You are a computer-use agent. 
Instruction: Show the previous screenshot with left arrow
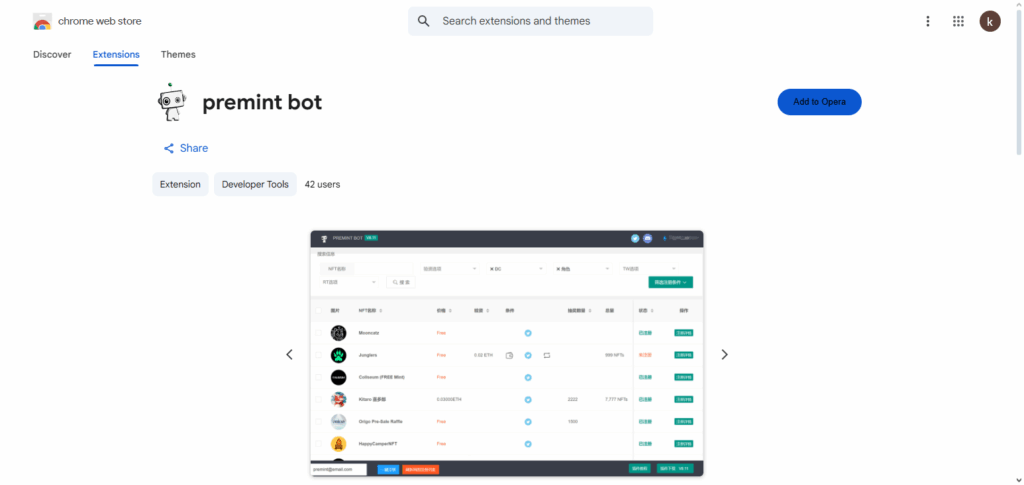[x=289, y=354]
